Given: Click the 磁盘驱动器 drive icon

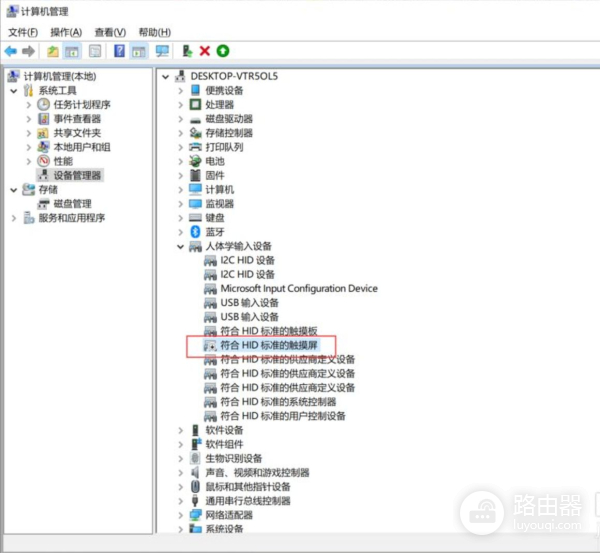Looking at the screenshot, I should coord(195,120).
